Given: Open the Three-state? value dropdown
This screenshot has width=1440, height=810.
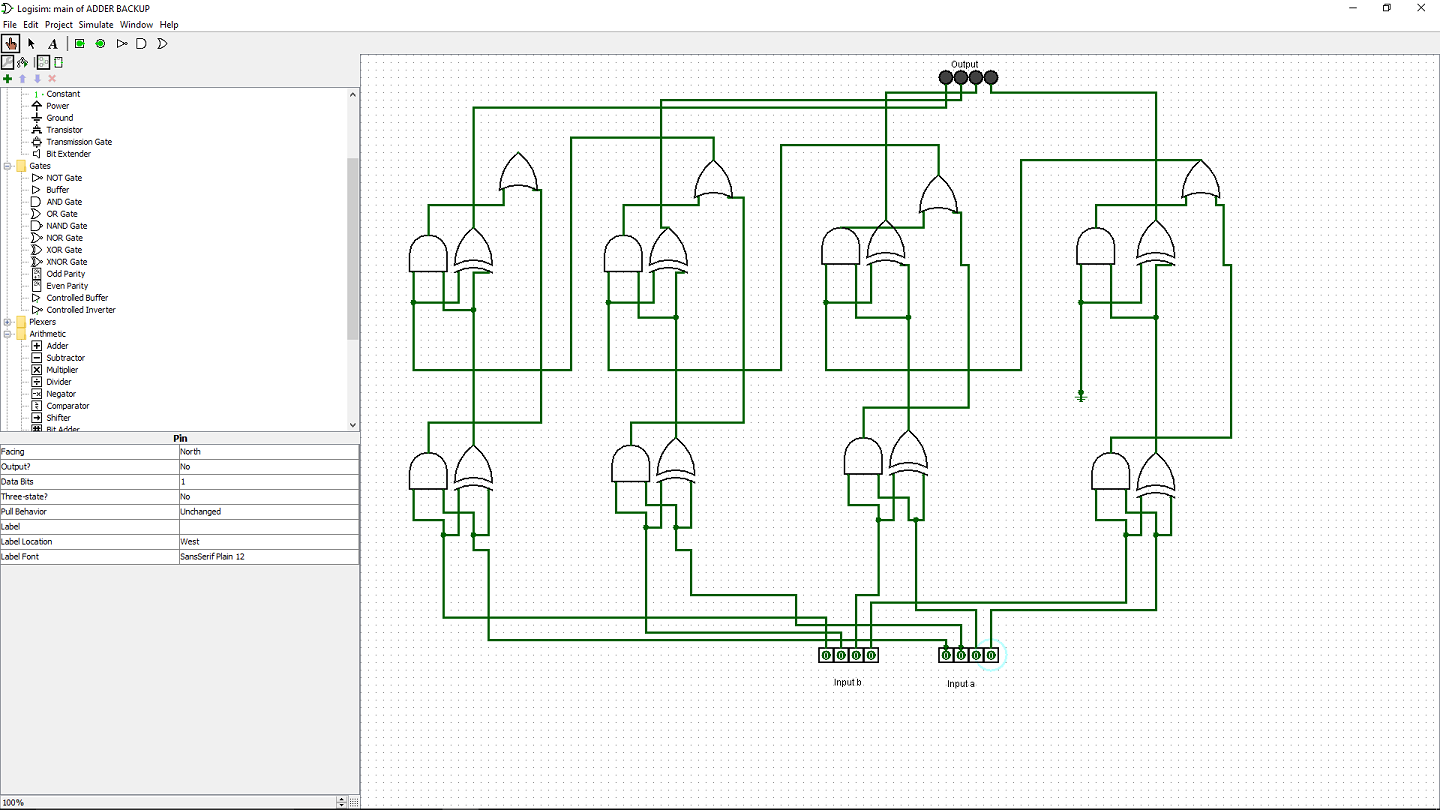Looking at the screenshot, I should tap(268, 497).
